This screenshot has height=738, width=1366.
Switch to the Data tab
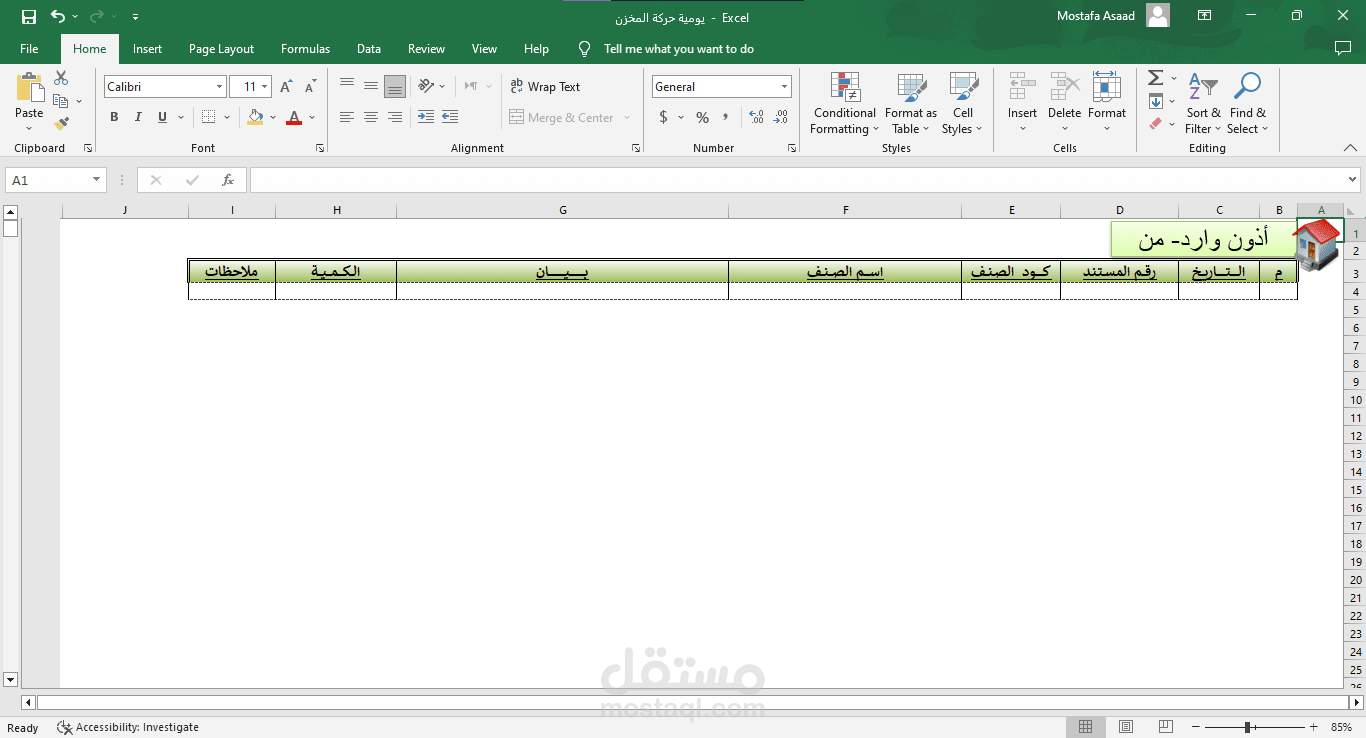coord(369,49)
